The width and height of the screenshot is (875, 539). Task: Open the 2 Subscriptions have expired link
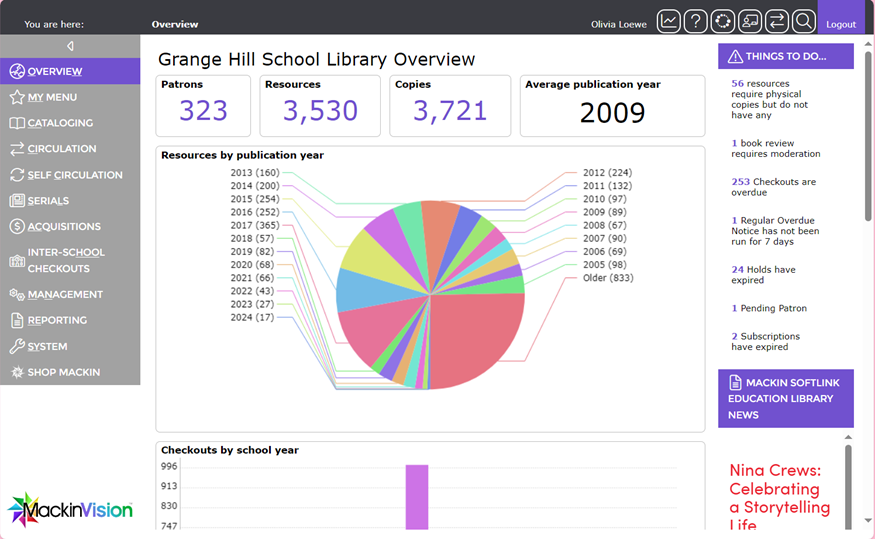tap(766, 341)
